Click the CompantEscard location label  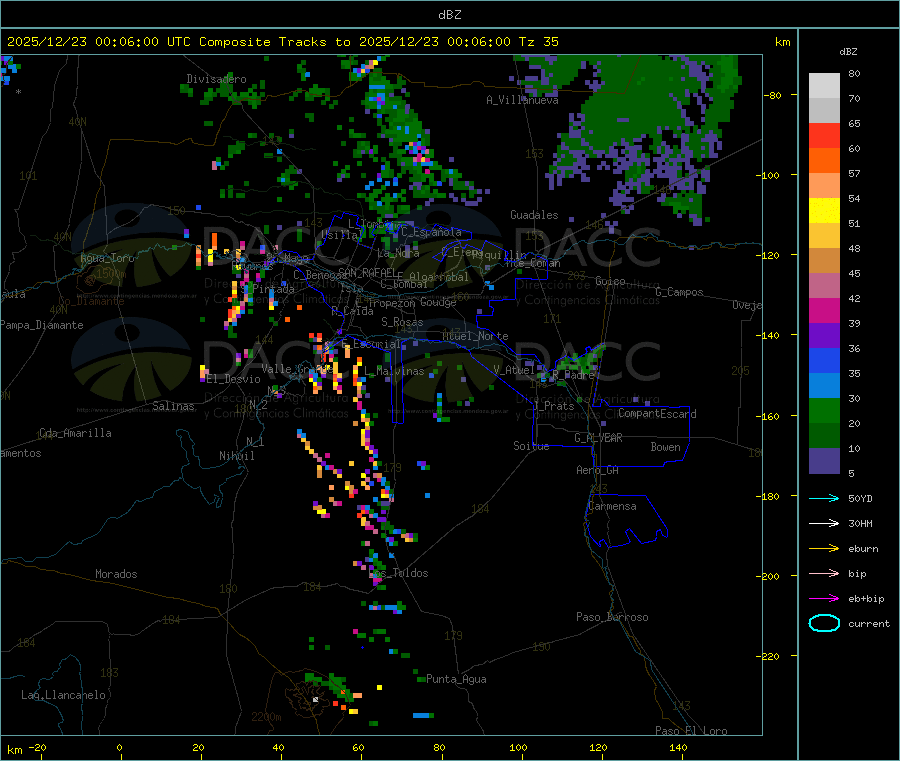coord(658,414)
